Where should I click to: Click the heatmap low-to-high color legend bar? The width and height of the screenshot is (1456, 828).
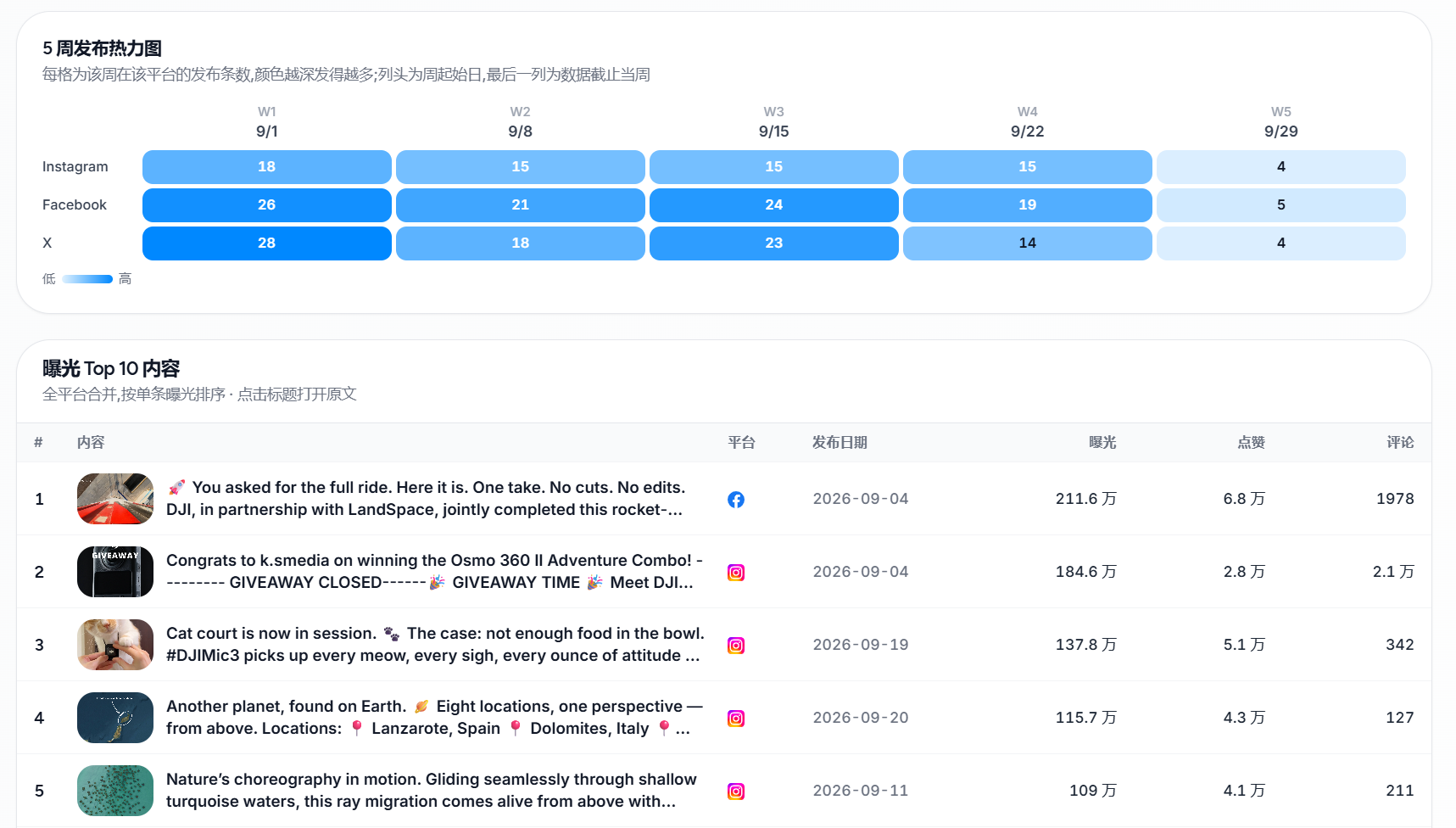(x=87, y=279)
